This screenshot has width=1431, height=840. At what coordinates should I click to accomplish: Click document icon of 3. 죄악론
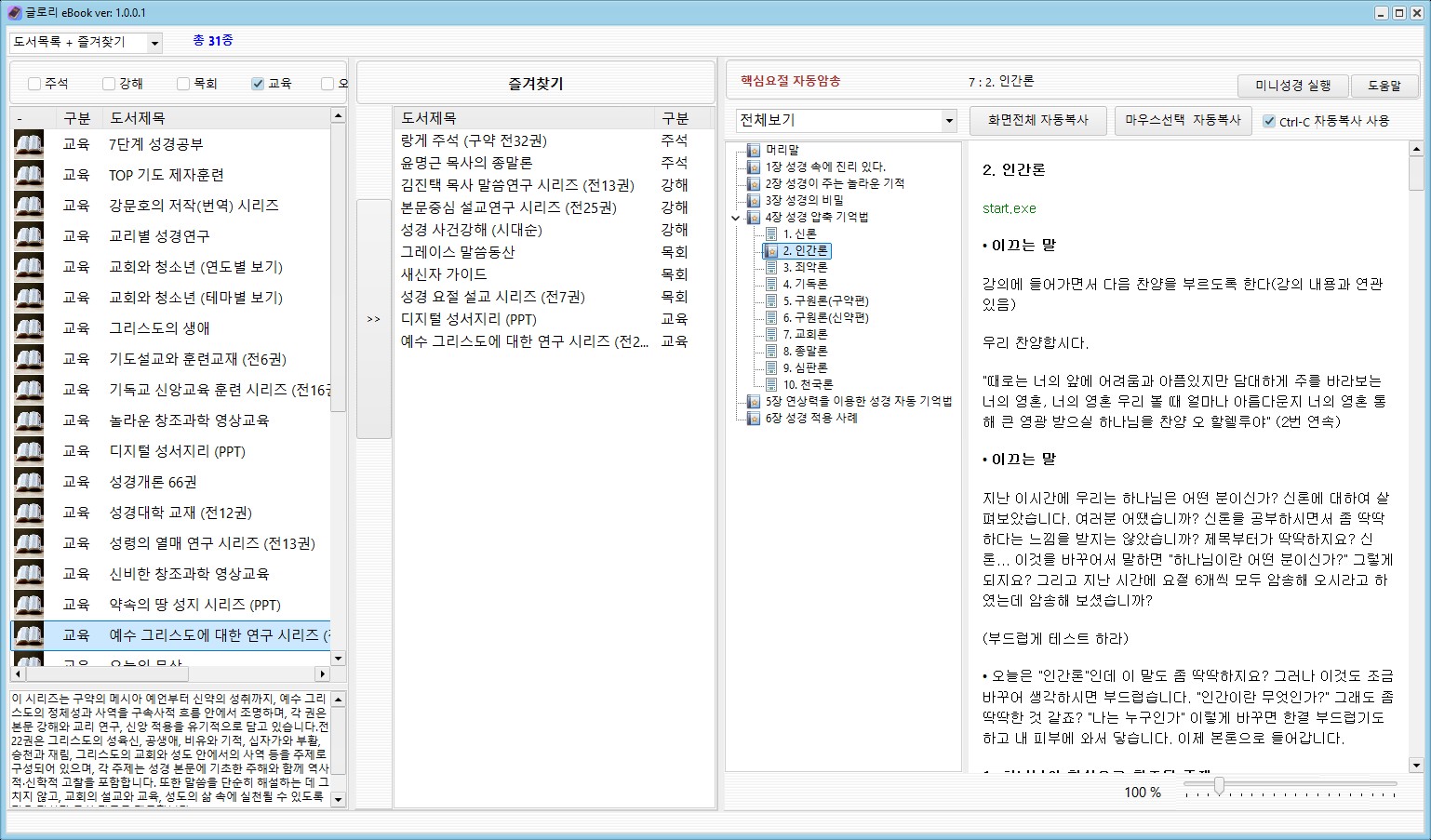(x=770, y=267)
